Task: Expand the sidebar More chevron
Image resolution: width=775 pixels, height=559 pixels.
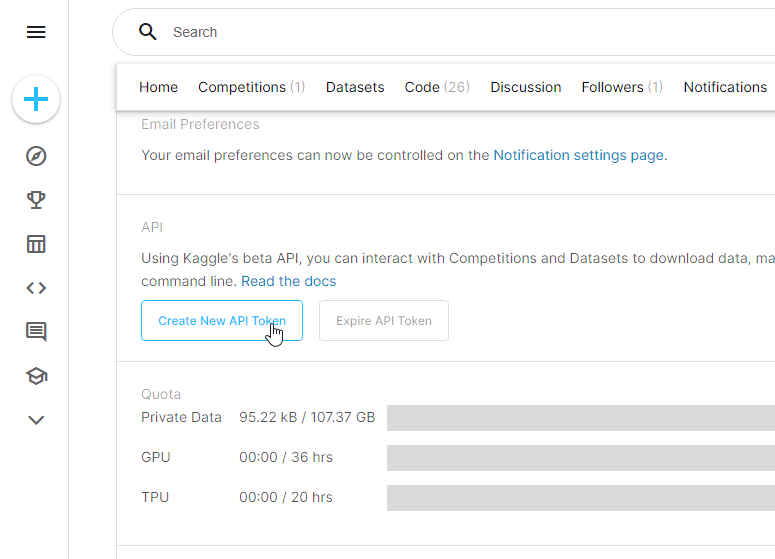Action: click(x=36, y=420)
